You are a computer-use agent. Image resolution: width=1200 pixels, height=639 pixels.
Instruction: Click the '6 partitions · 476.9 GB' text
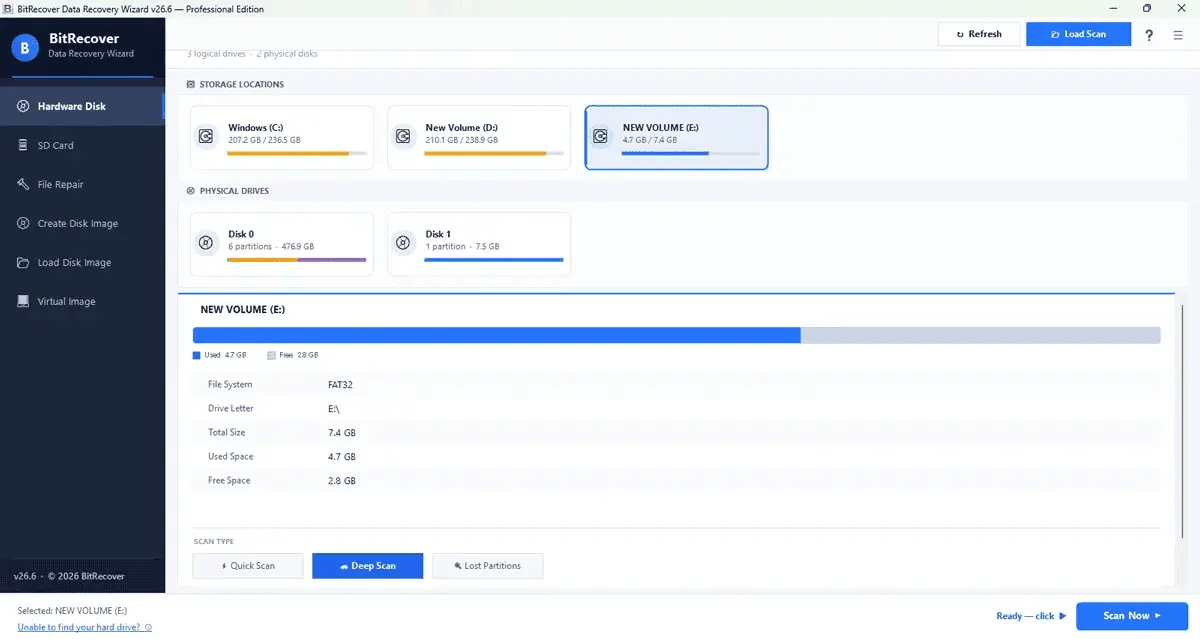click(271, 246)
